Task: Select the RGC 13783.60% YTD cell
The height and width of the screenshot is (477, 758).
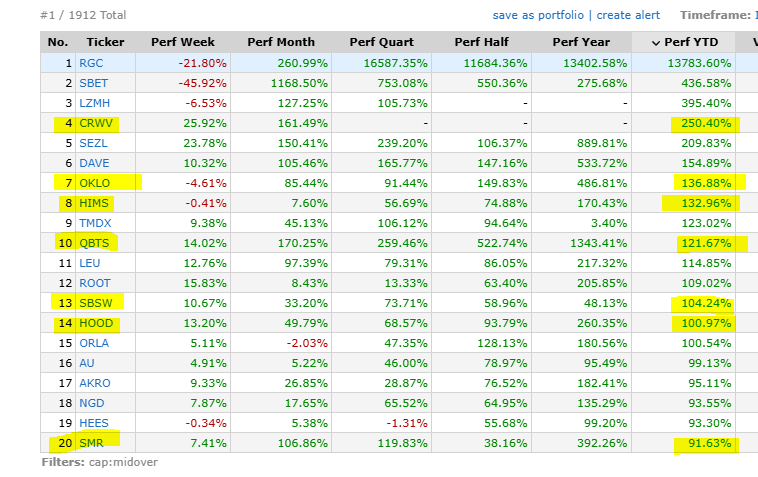Action: pos(684,63)
